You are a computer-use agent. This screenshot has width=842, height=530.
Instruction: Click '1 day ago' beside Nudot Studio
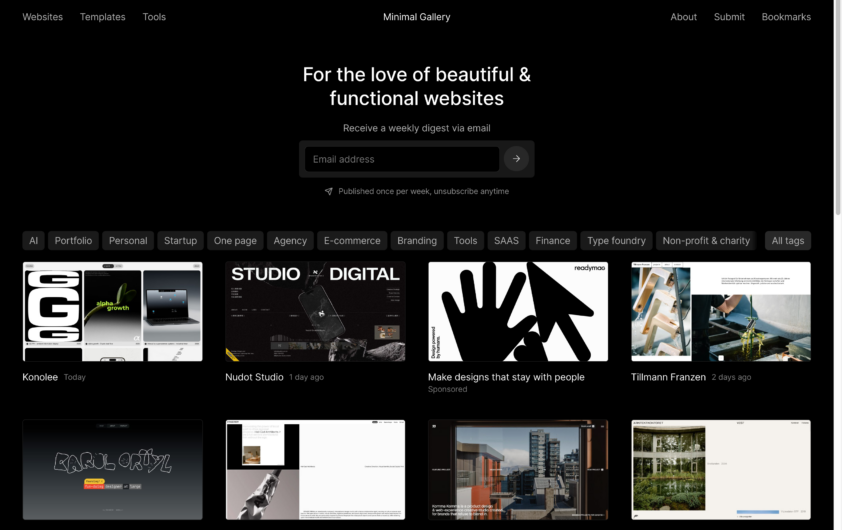(x=307, y=377)
